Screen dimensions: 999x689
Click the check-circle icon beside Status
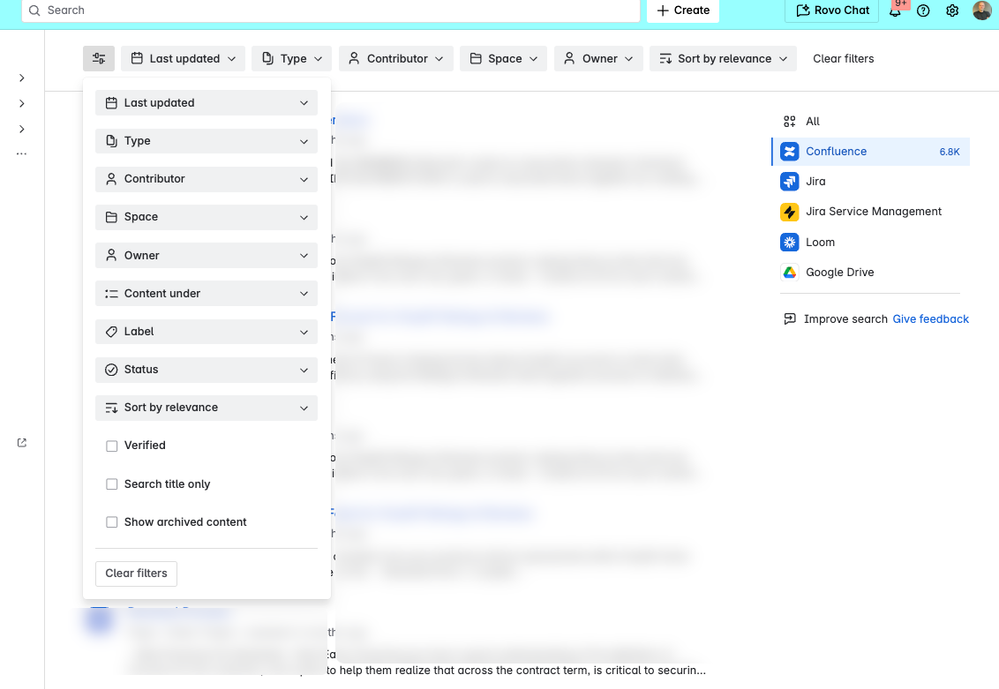(111, 370)
